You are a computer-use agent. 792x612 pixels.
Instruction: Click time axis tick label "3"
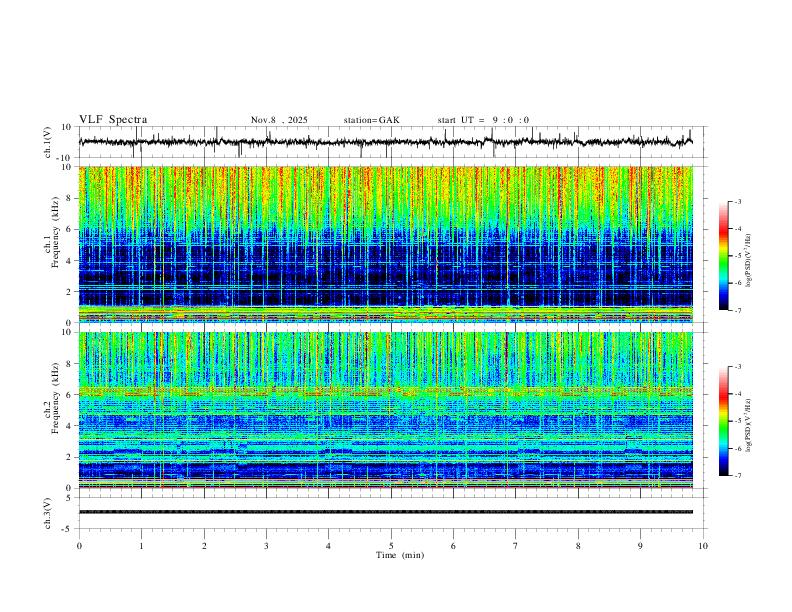pos(266,546)
